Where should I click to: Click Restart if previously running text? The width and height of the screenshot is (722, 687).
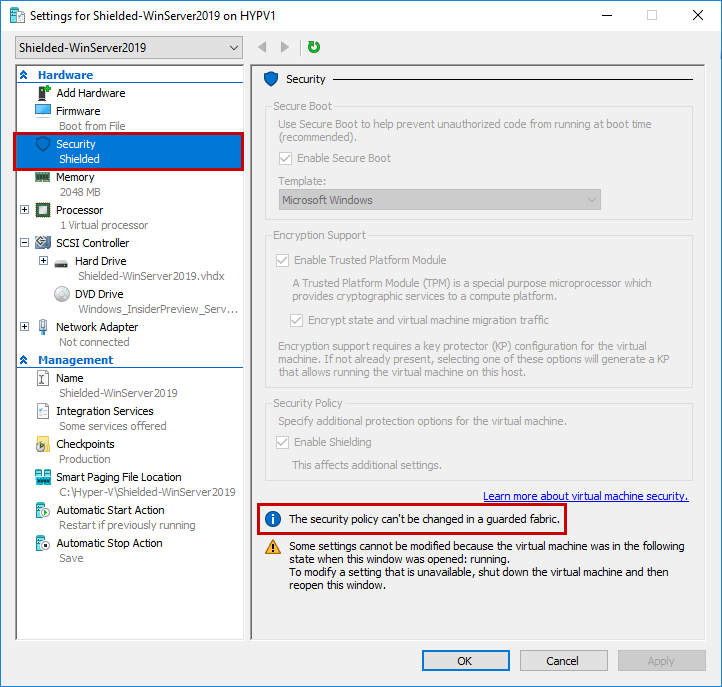click(127, 525)
